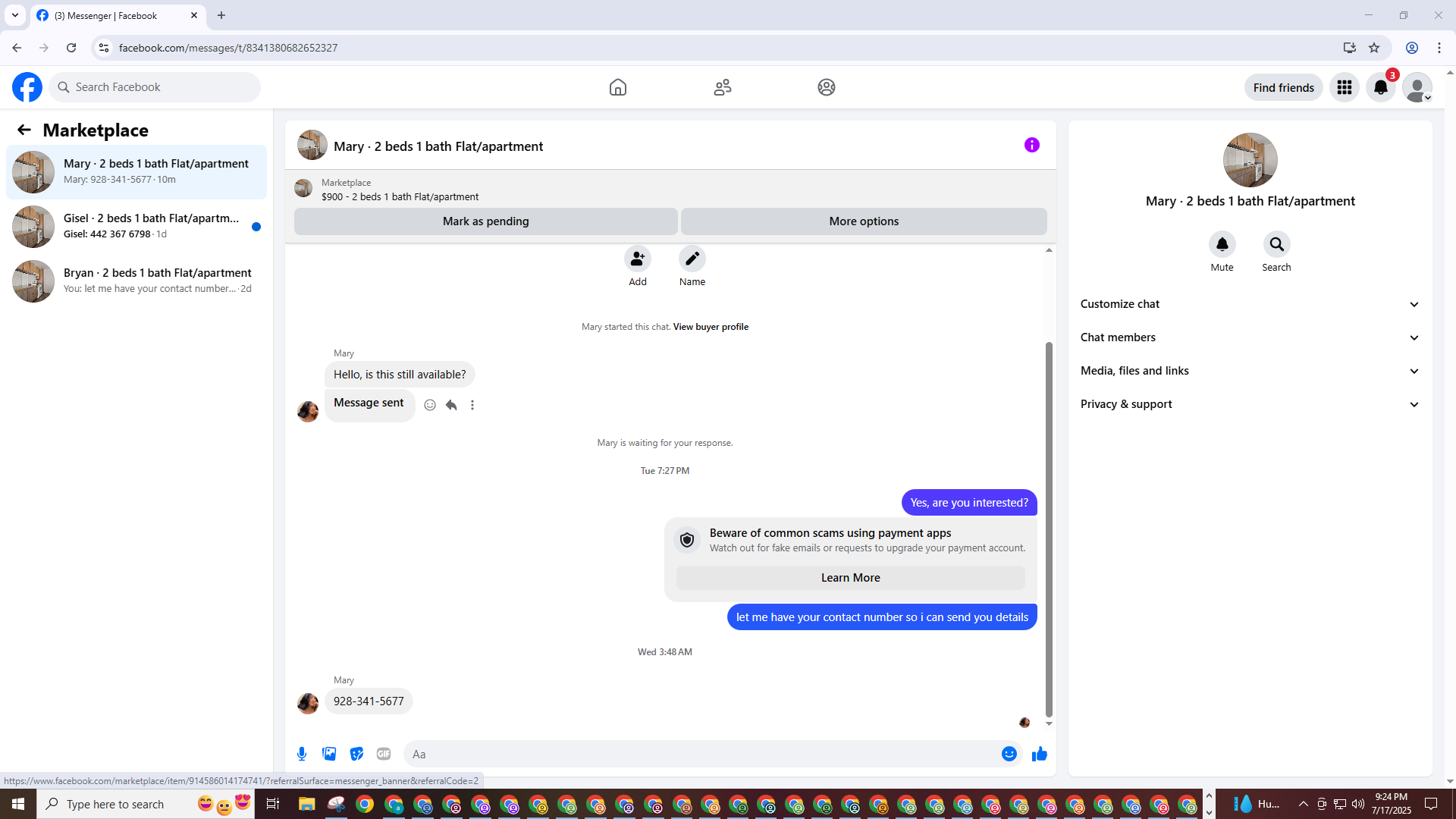The width and height of the screenshot is (1456, 819).
Task: Open a new browser tab
Action: [x=221, y=15]
